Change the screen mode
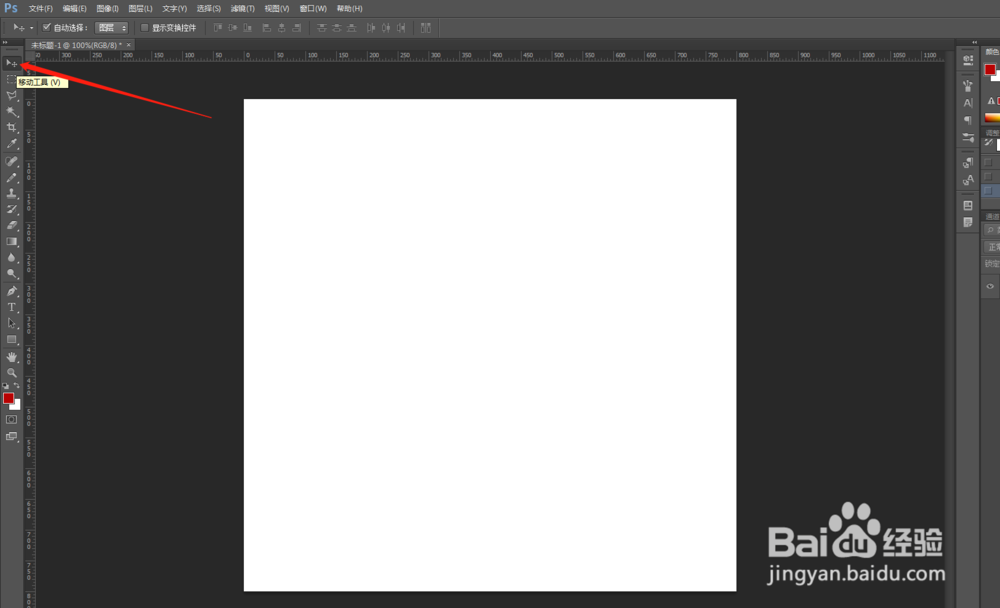 11,436
